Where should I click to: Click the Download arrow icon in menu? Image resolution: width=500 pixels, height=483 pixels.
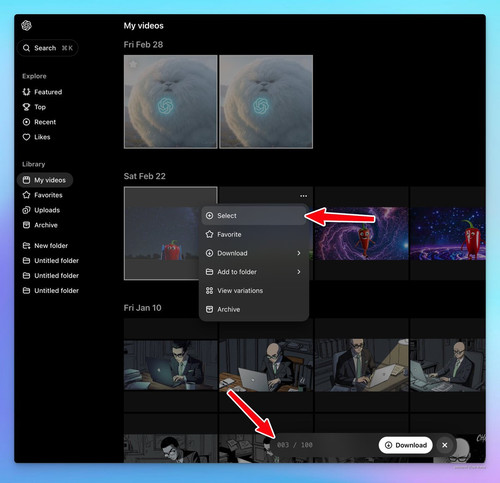tap(209, 253)
